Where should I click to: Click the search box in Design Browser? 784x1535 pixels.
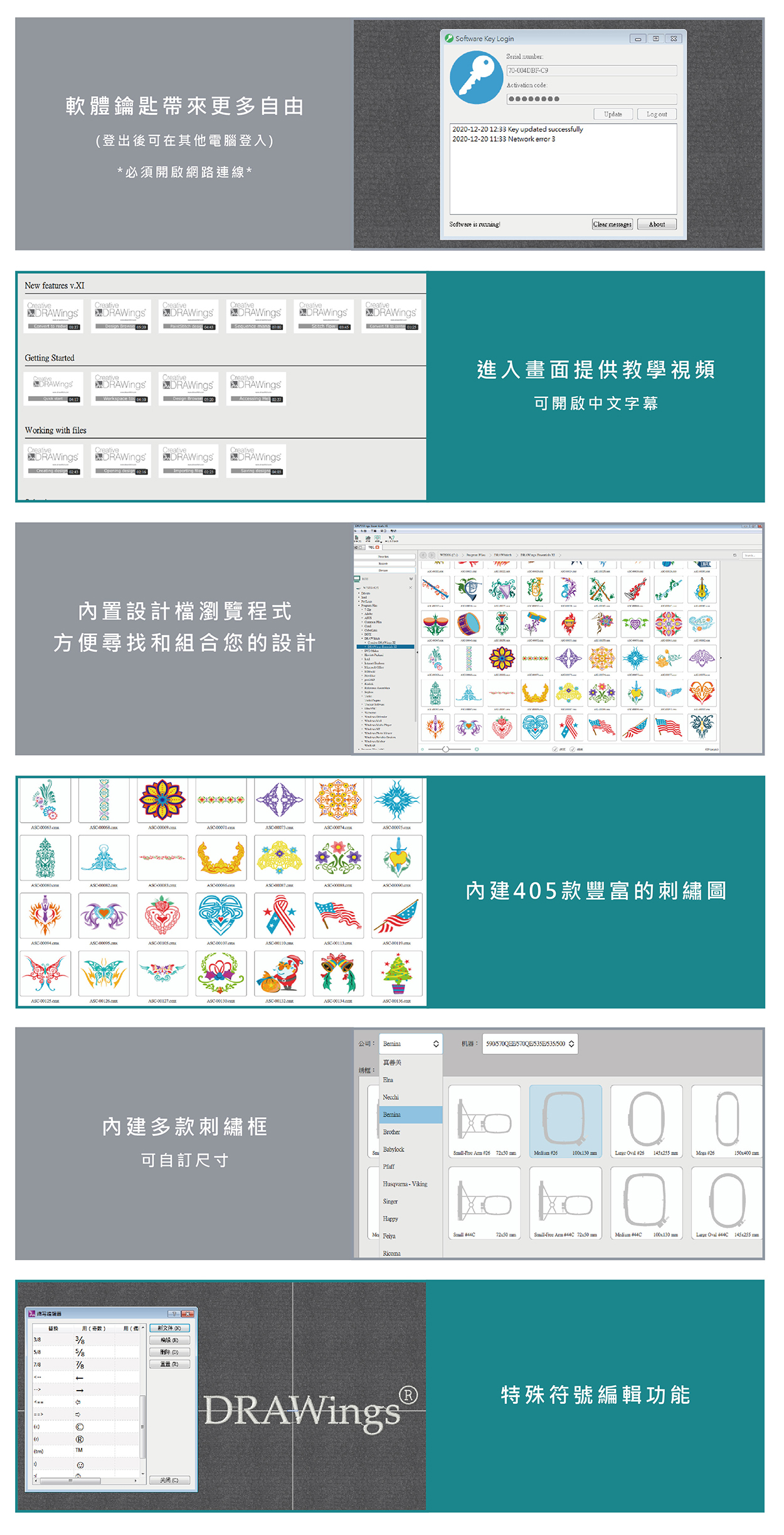751,555
